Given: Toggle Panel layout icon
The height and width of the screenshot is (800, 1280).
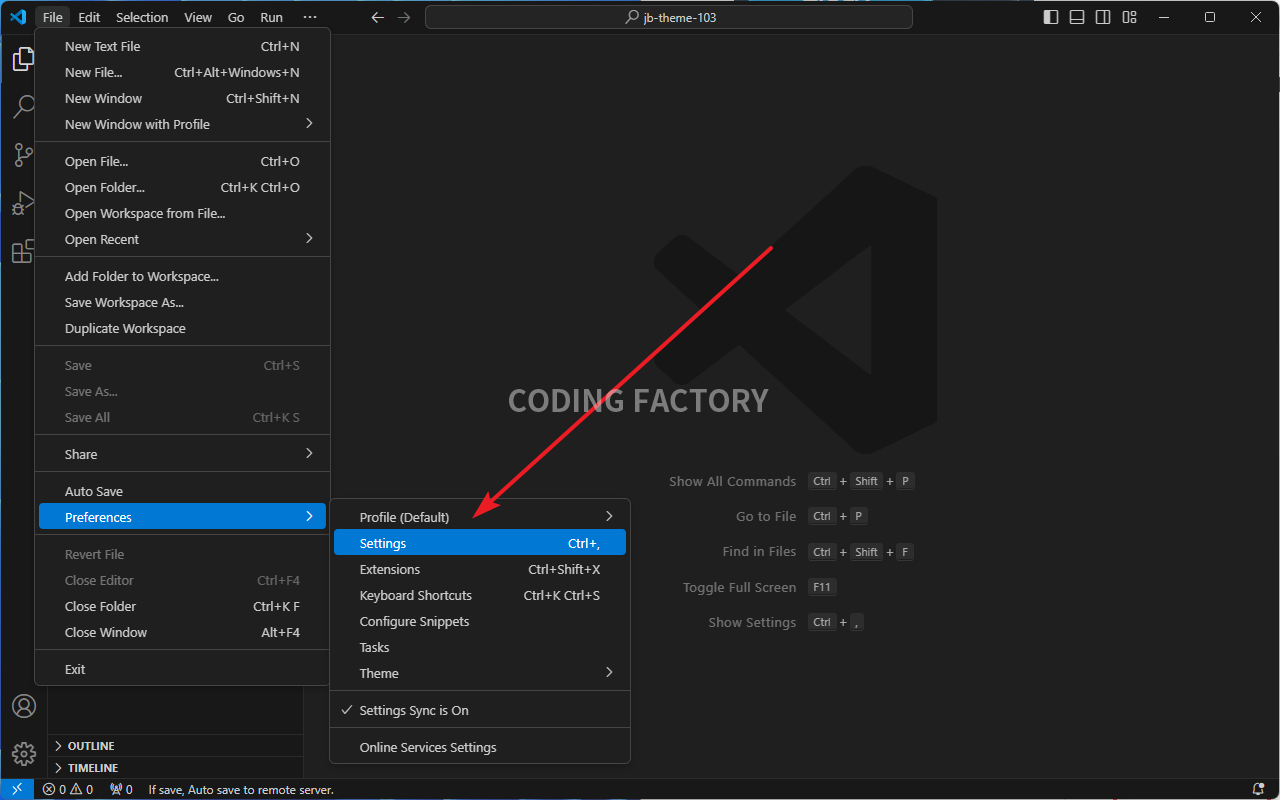Looking at the screenshot, I should point(1077,17).
